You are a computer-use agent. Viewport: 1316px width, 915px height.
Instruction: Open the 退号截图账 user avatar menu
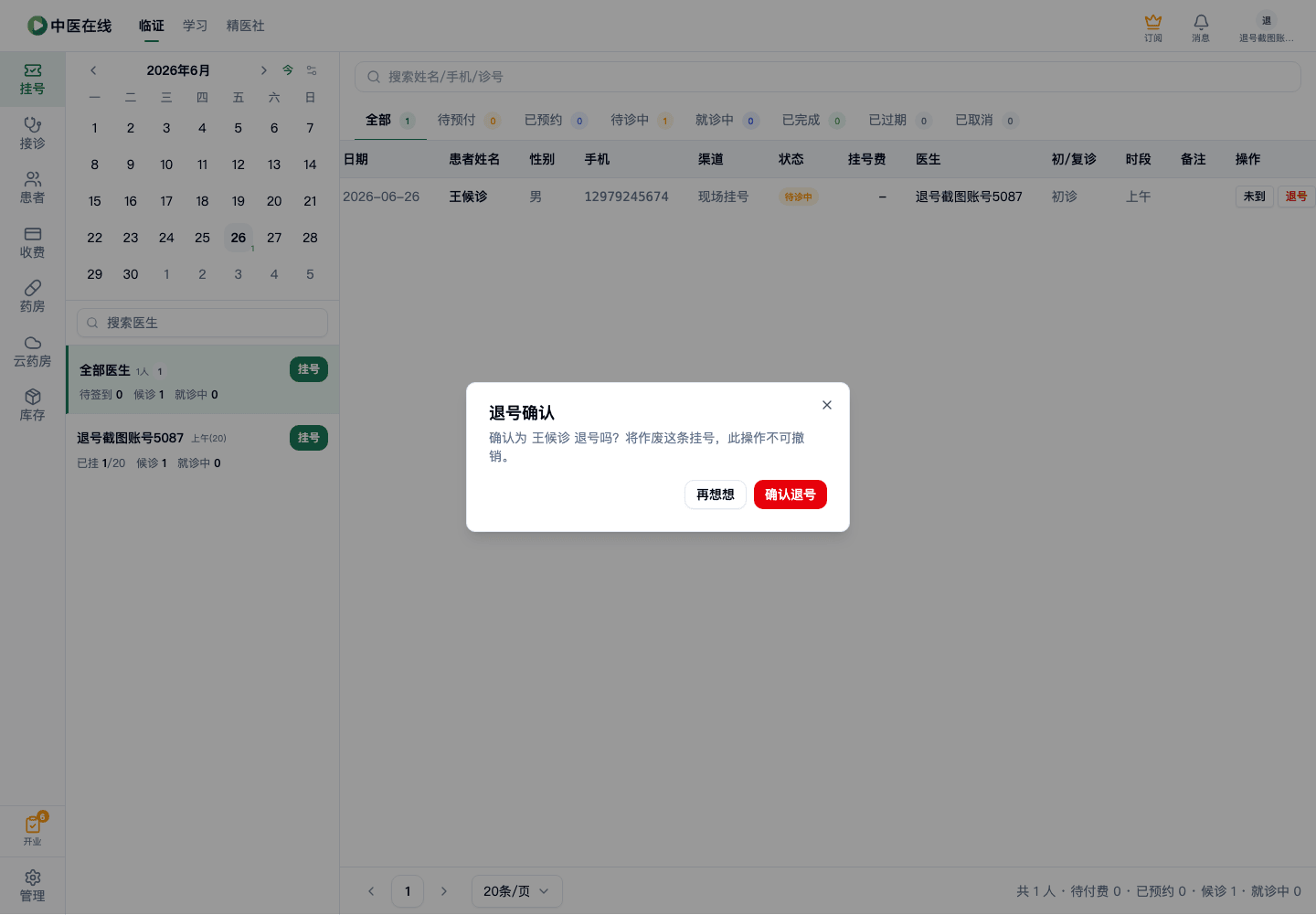1267,27
